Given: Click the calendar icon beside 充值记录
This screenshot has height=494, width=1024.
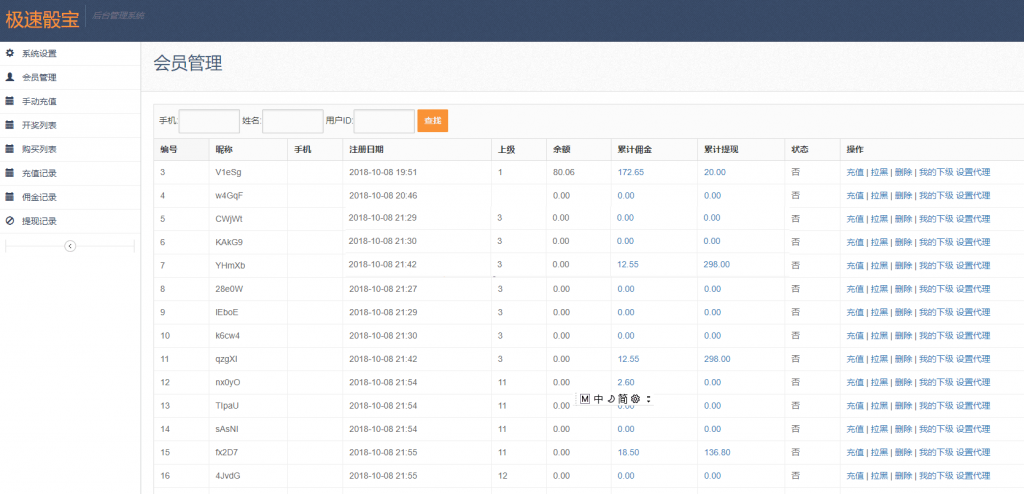Looking at the screenshot, I should (x=10, y=173).
